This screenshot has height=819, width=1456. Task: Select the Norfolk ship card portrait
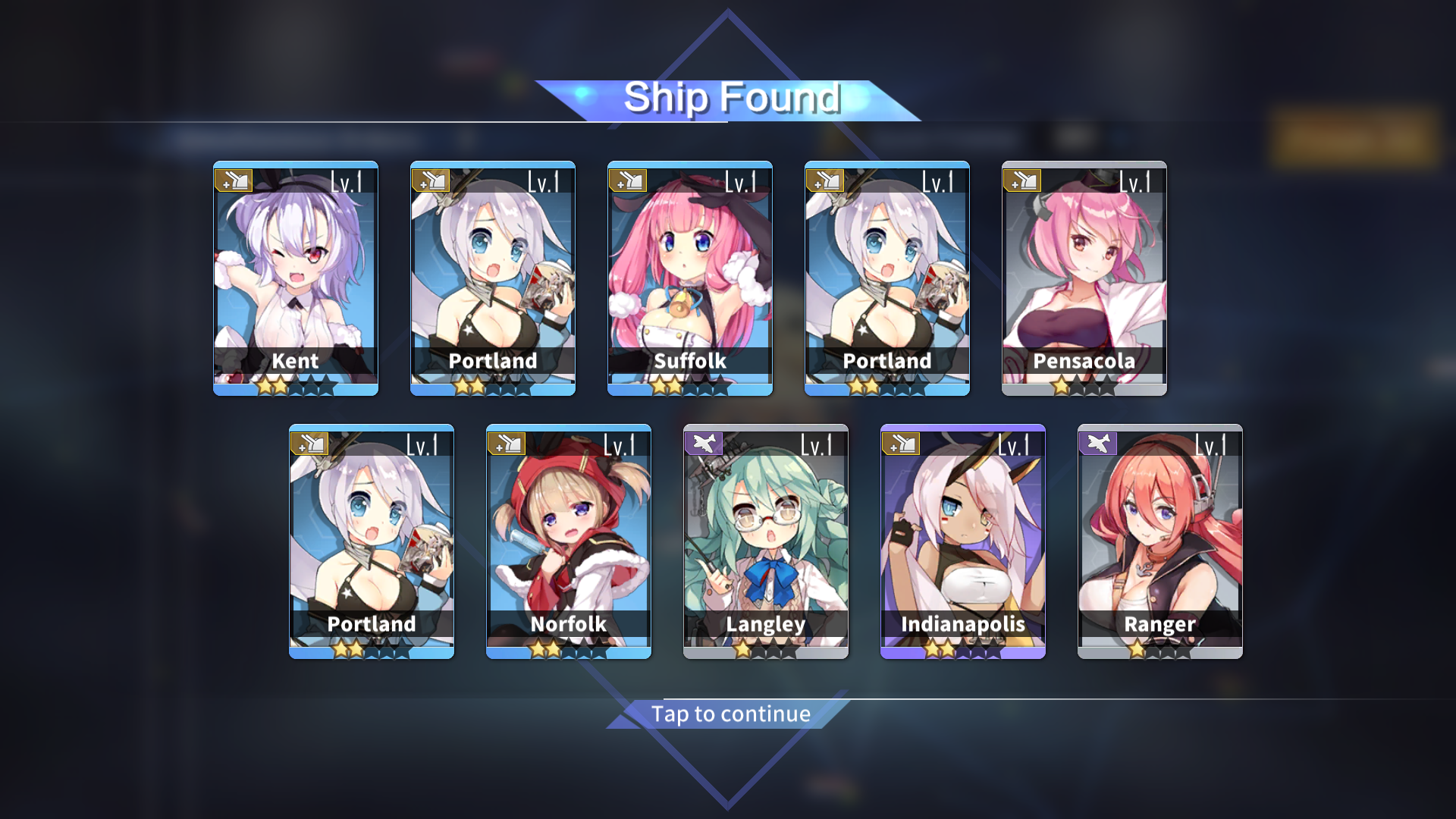[569, 541]
